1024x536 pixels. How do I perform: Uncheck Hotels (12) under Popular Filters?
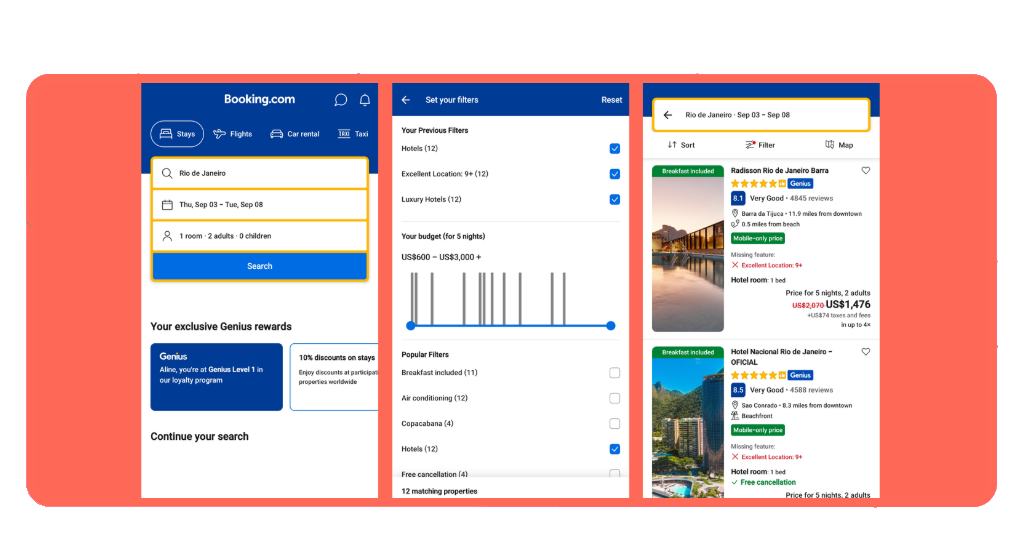615,449
